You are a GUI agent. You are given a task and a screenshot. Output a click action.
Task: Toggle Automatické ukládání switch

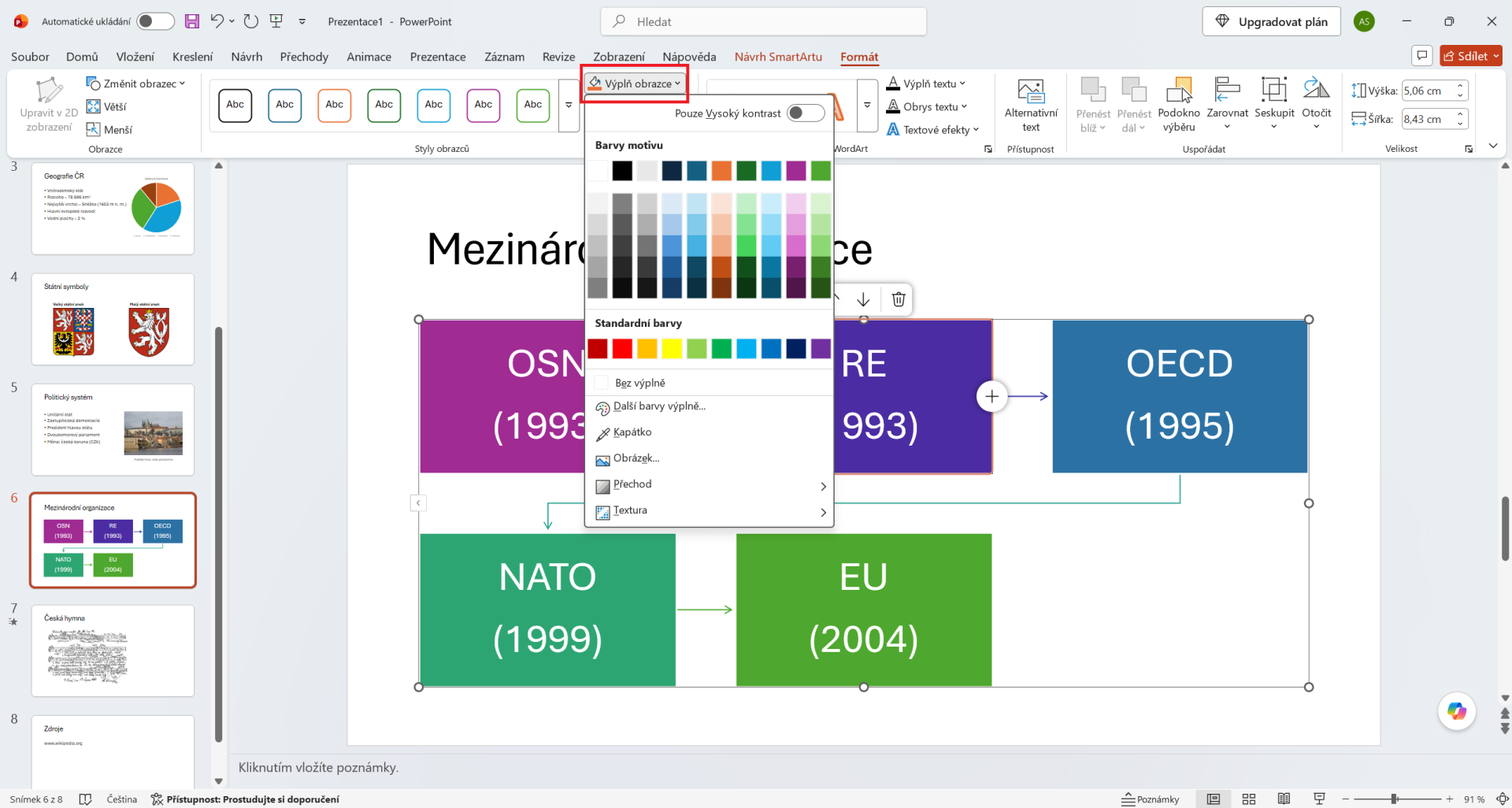(155, 21)
